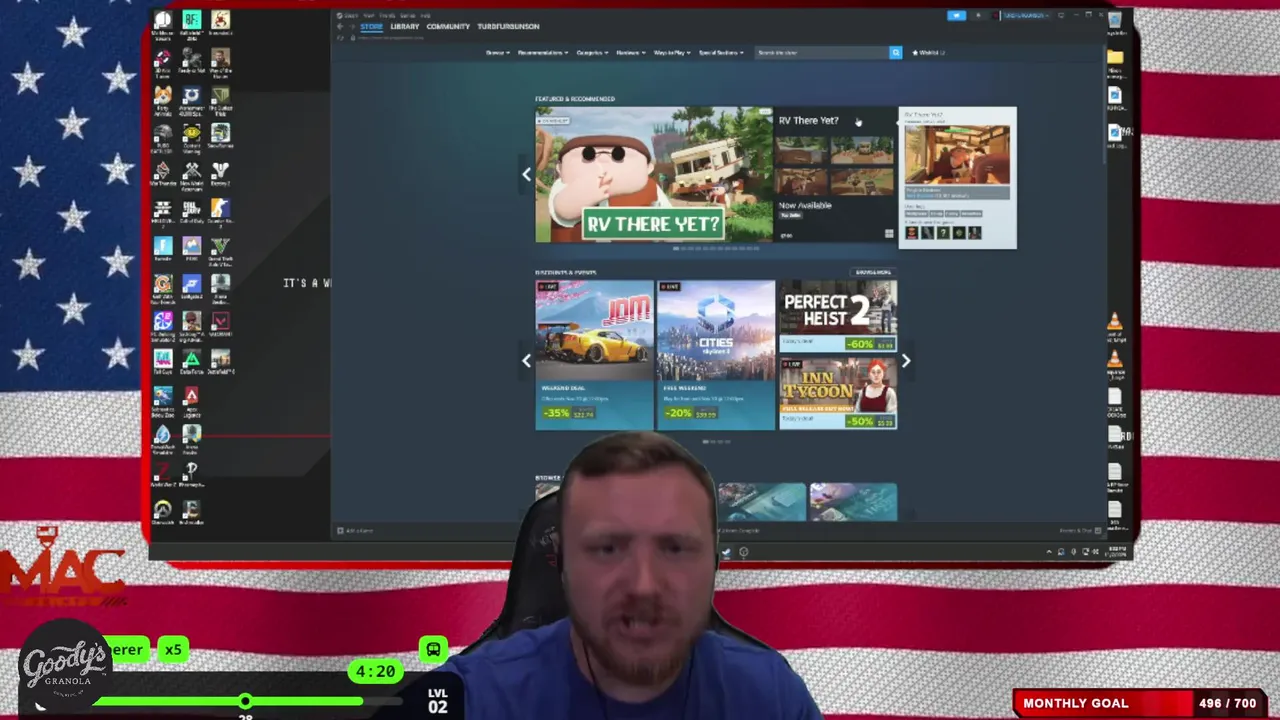The height and width of the screenshot is (720, 1280).
Task: Click the RV There Yet? title text
Action: coord(808,120)
